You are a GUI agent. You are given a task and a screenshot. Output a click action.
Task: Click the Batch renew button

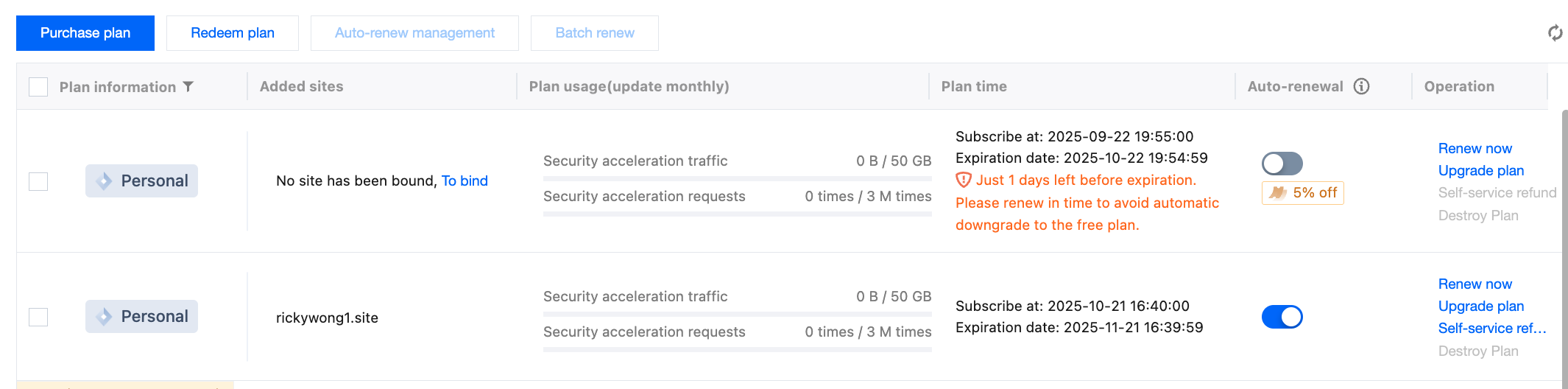click(595, 33)
